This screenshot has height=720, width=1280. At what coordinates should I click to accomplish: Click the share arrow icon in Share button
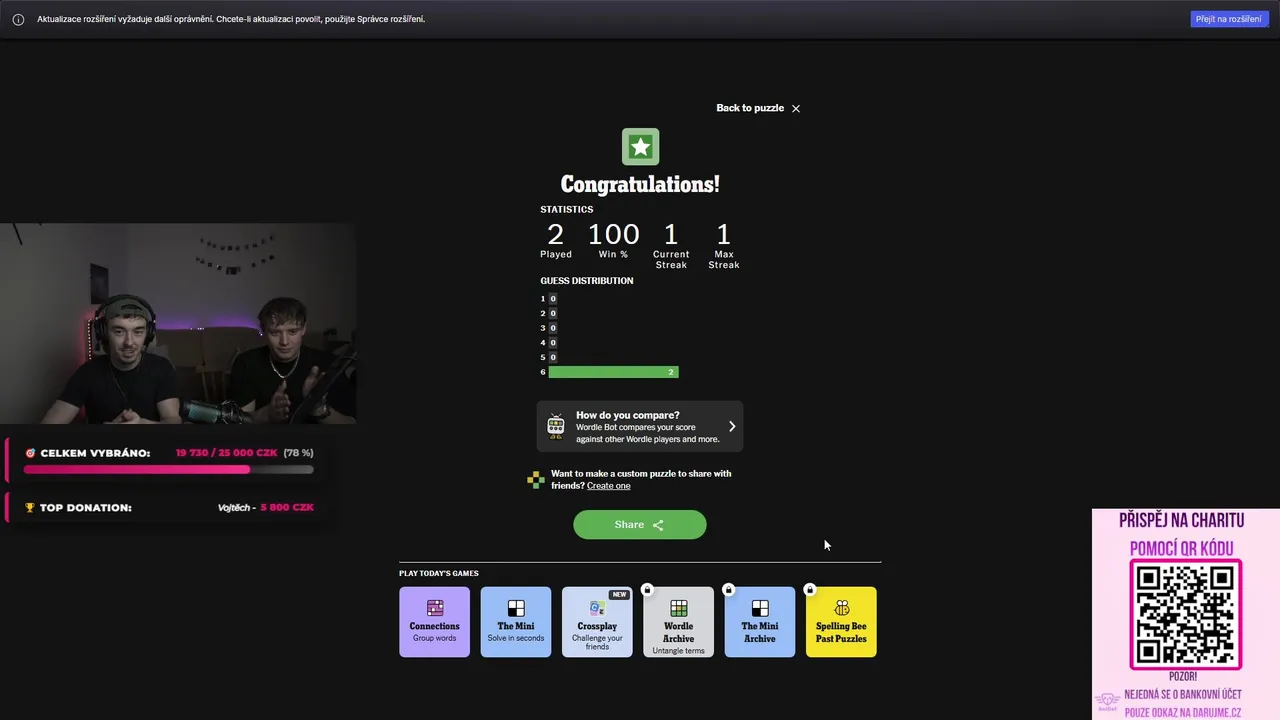point(658,525)
